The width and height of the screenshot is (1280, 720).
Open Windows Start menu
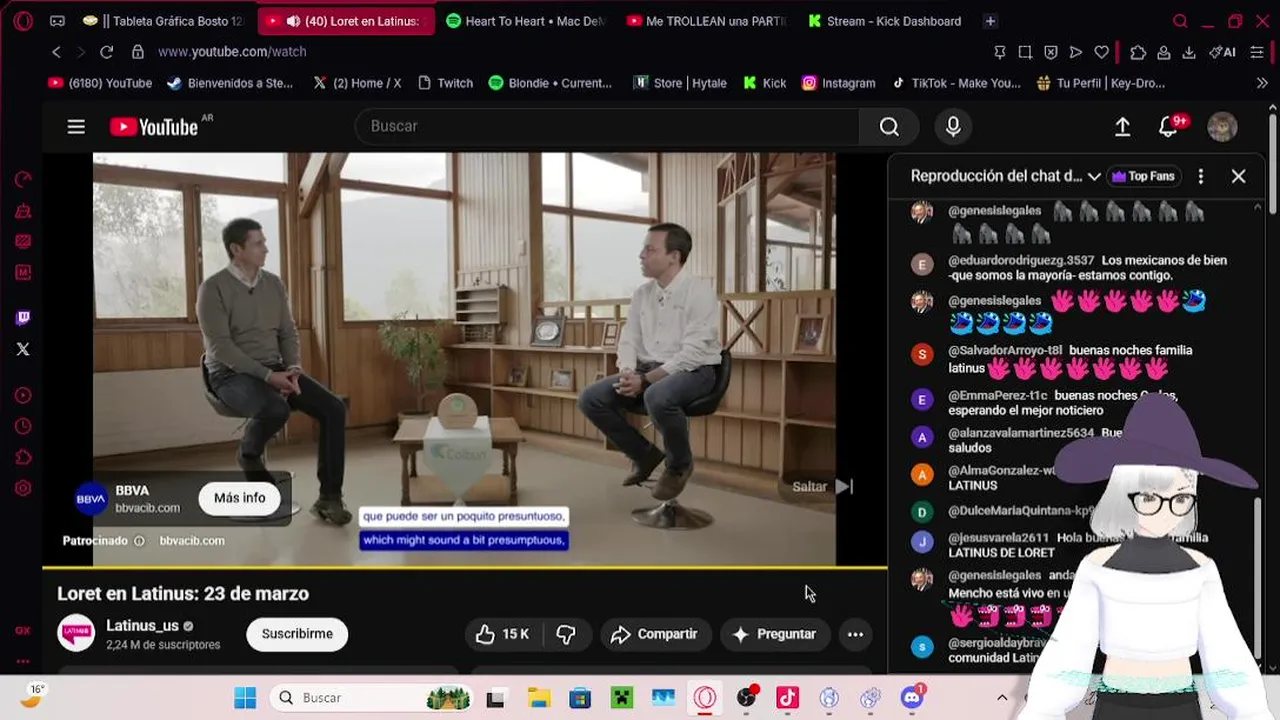(x=245, y=698)
